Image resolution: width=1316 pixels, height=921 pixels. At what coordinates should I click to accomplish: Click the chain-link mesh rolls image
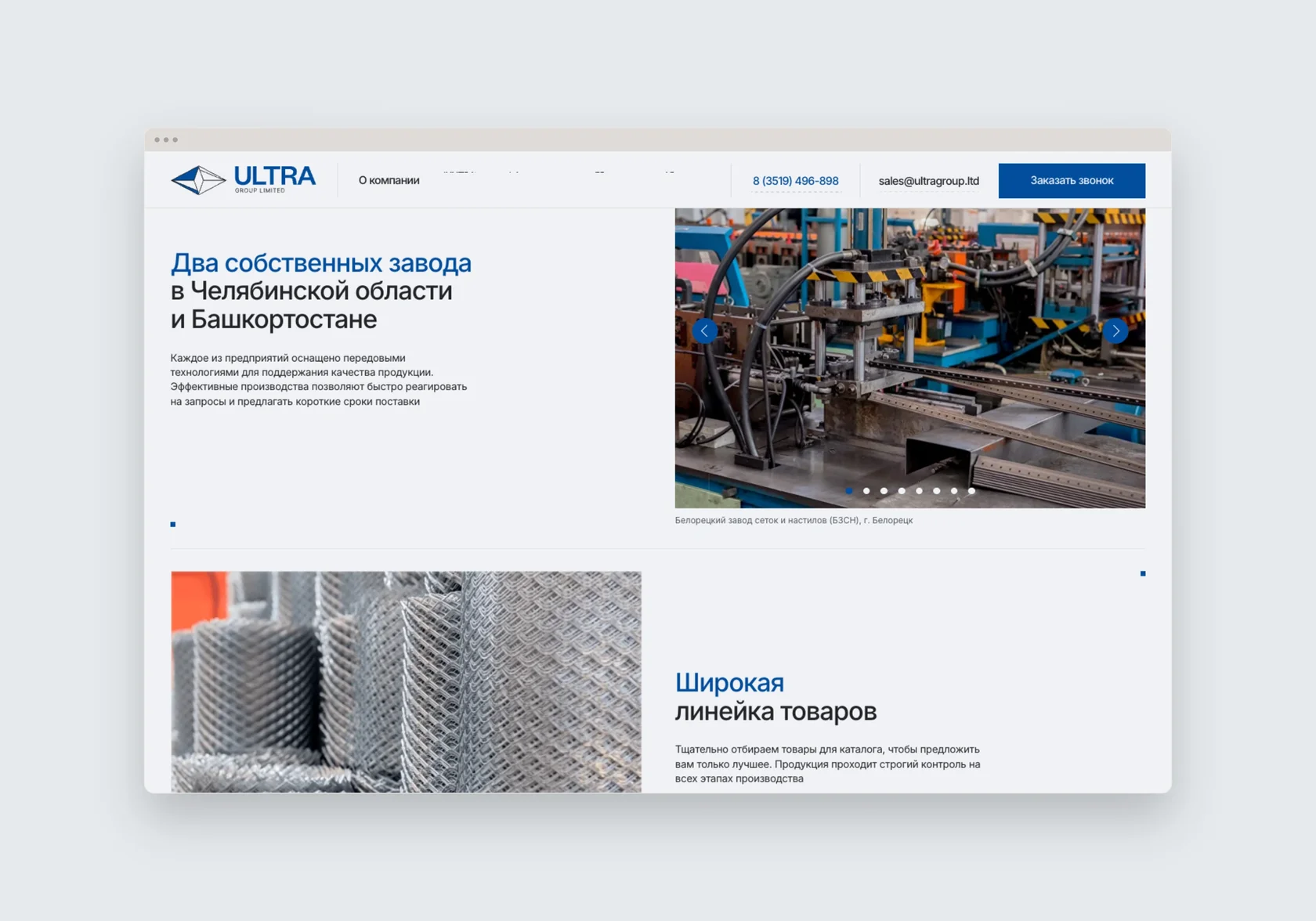[406, 681]
